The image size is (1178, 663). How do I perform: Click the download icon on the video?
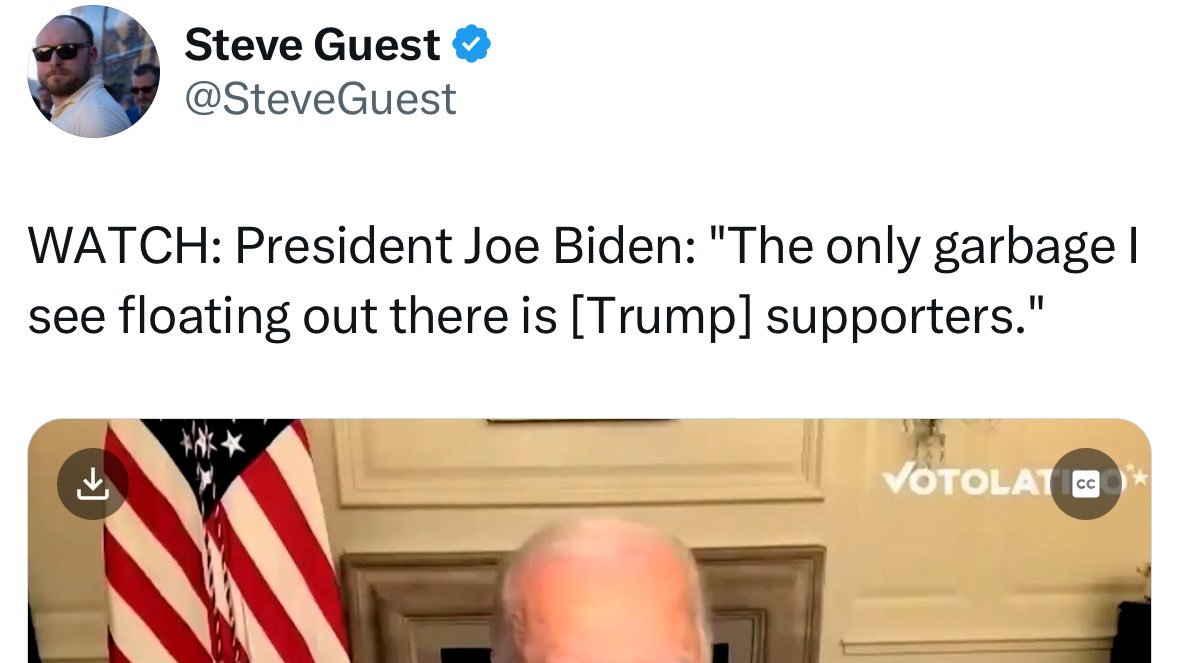92,483
